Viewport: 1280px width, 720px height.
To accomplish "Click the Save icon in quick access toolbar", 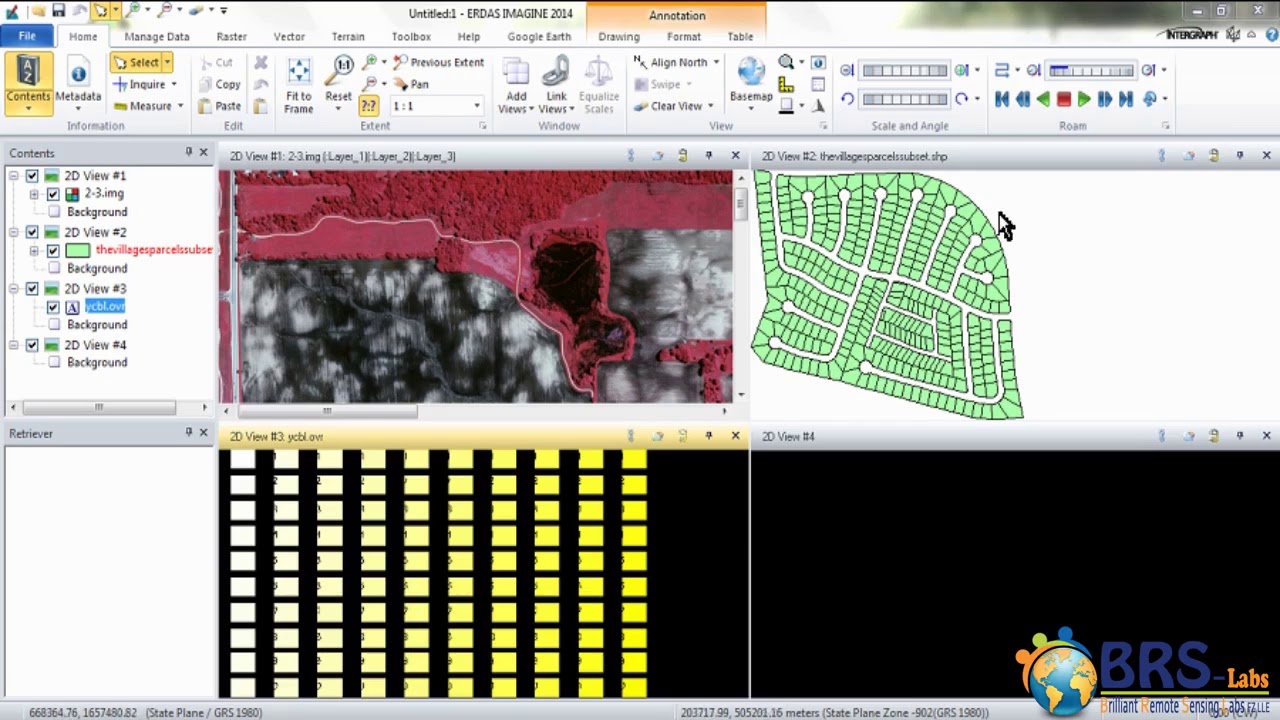I will 59,11.
